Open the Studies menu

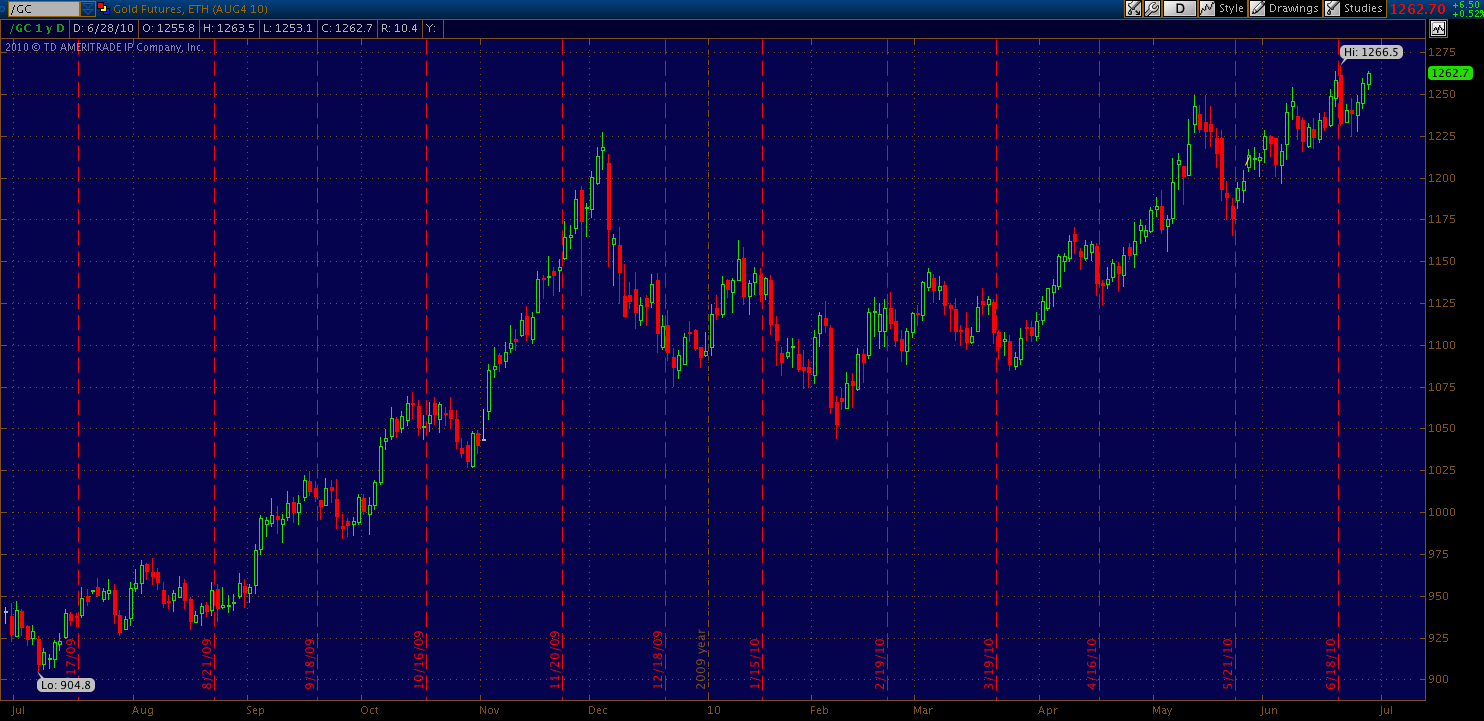point(1363,8)
